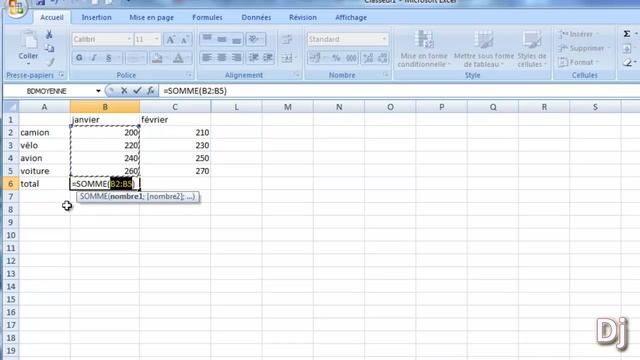
Task: Click cell containing février
Action: pos(175,120)
